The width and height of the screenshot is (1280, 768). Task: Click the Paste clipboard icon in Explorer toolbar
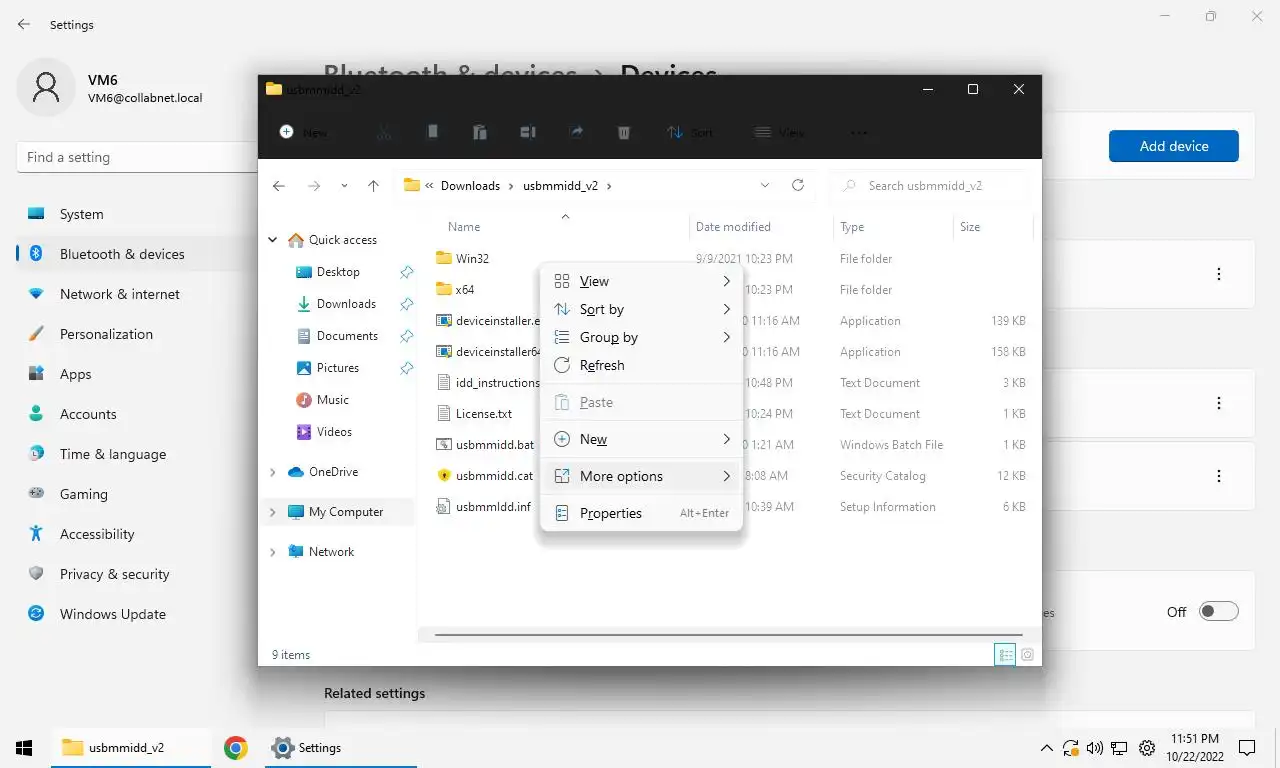[480, 132]
